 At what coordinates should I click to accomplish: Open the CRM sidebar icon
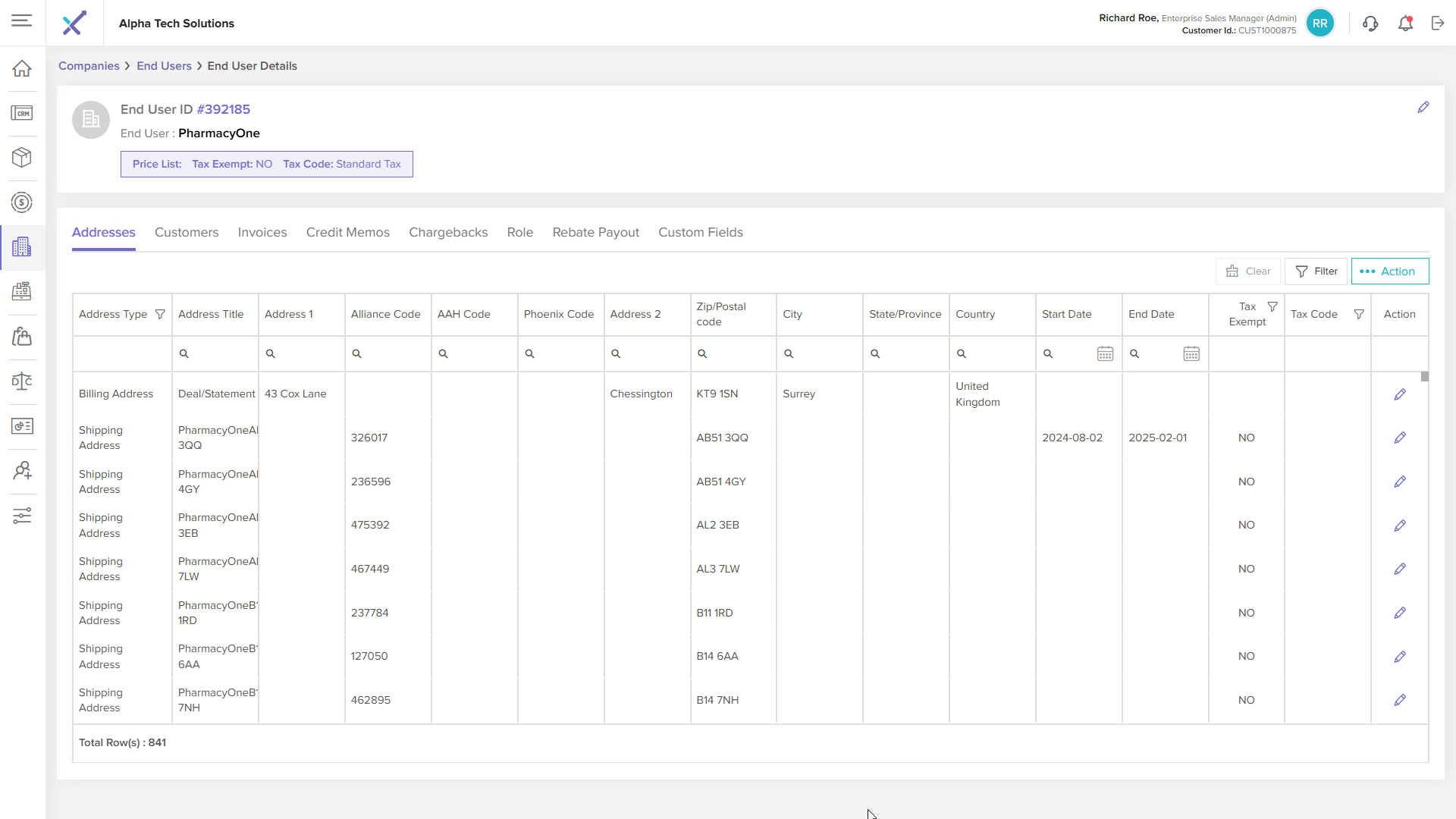[x=22, y=113]
